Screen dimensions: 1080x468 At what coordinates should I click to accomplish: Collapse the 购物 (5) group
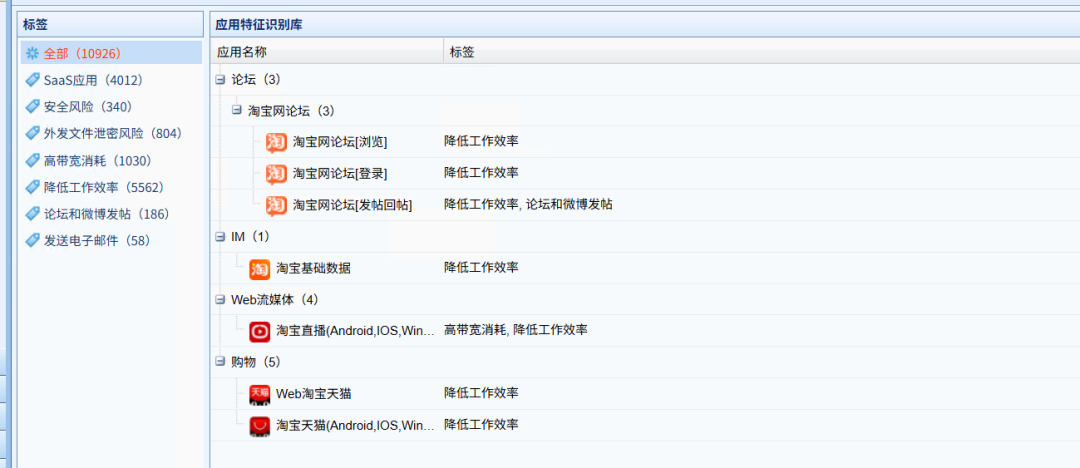(x=220, y=361)
